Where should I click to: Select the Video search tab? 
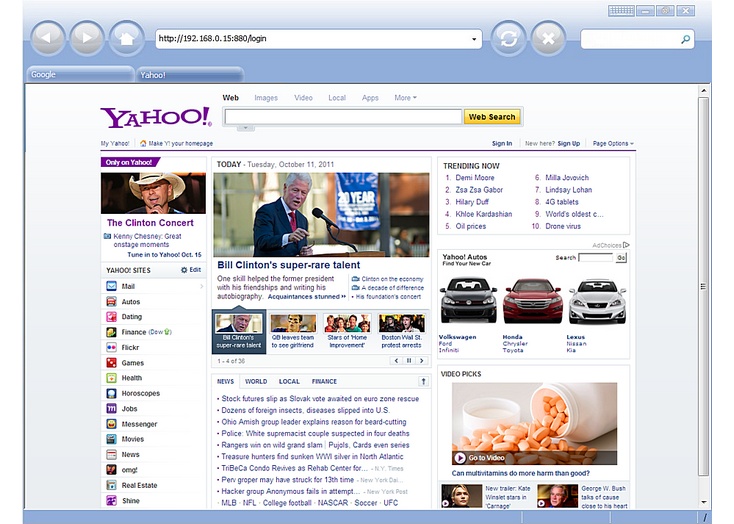303,98
